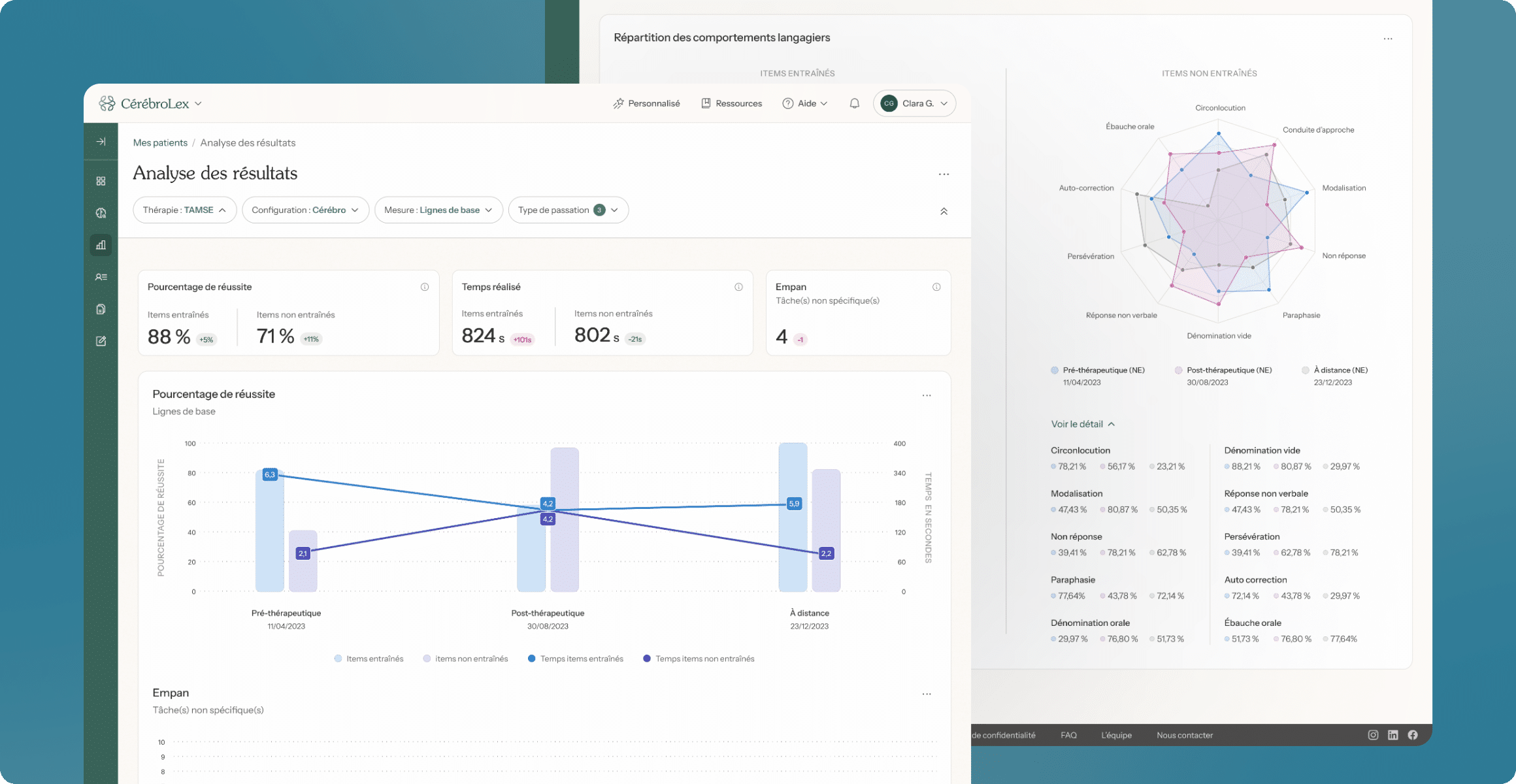Click the Circonlocution label on radar chart
Image resolution: width=1516 pixels, height=784 pixels.
[1220, 108]
